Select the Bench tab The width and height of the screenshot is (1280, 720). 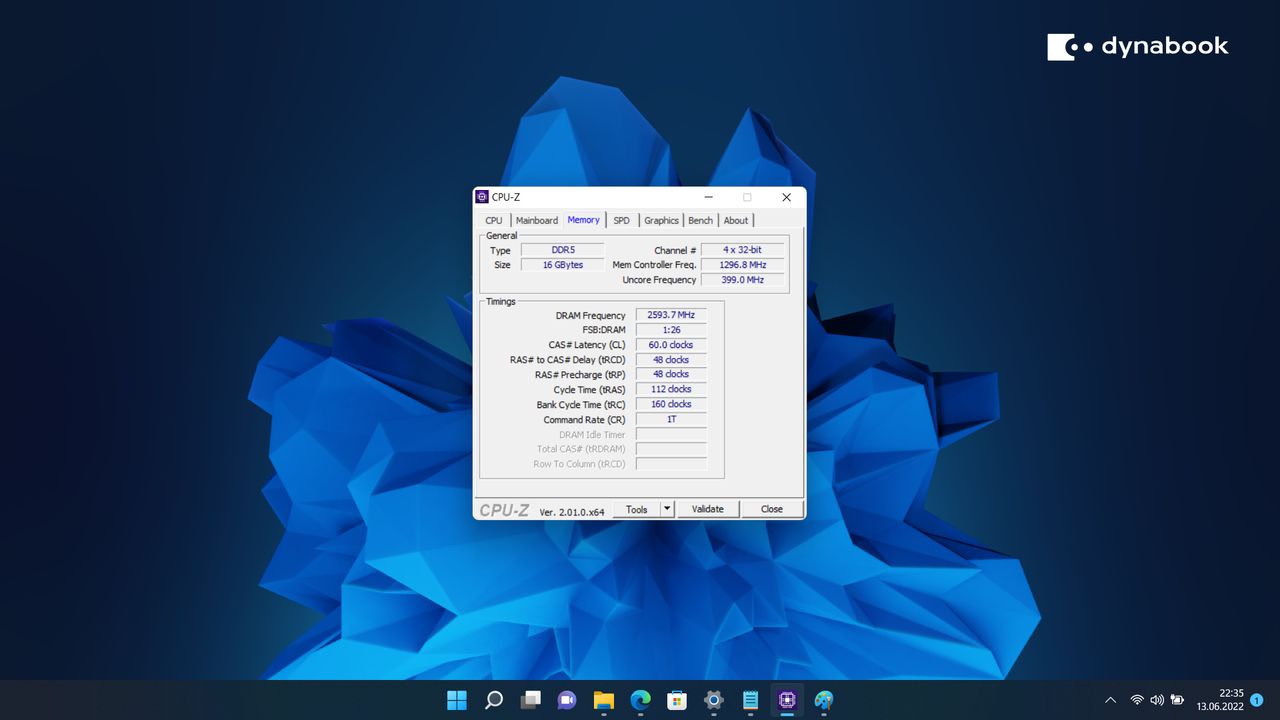pos(700,220)
